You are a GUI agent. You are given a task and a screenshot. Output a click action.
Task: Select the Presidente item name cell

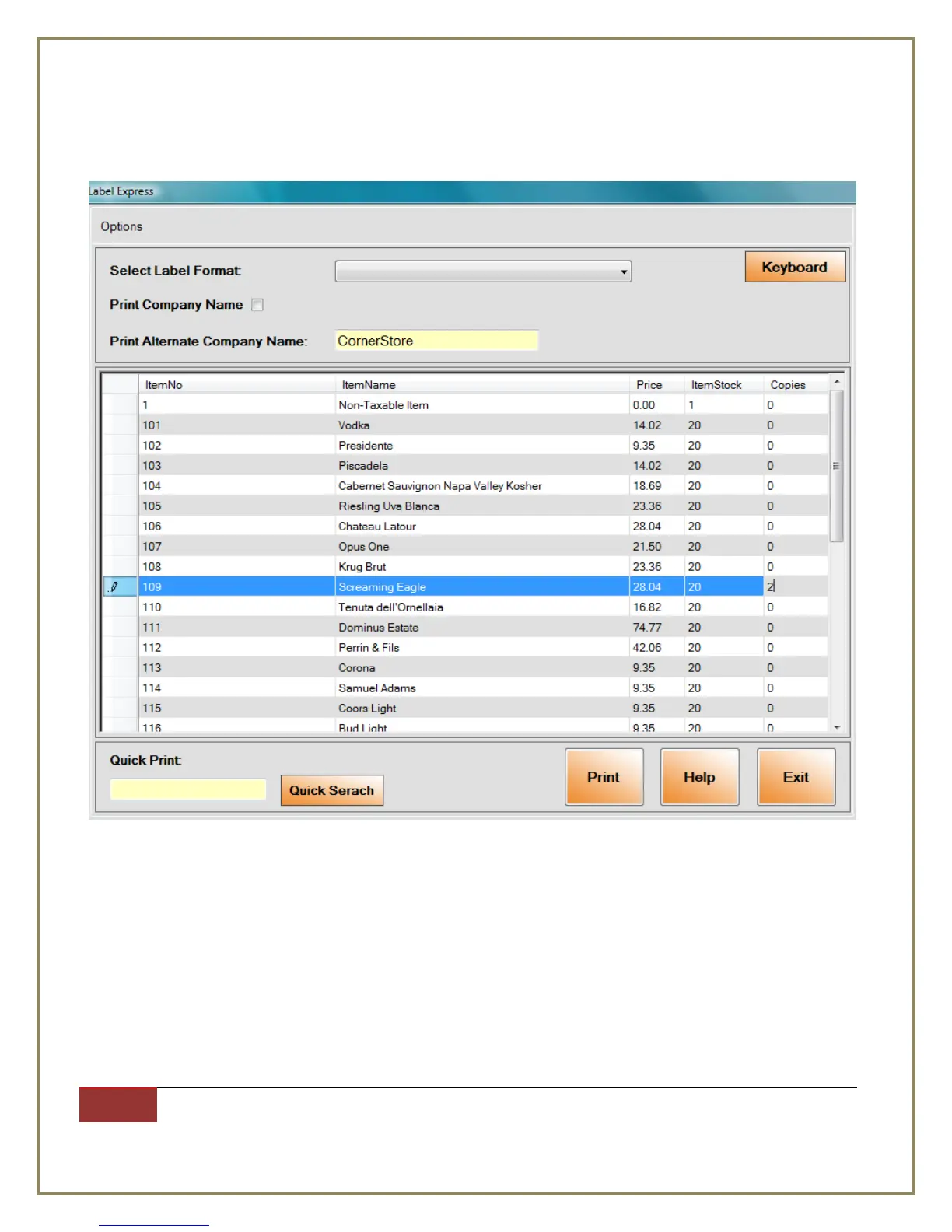[x=482, y=446]
